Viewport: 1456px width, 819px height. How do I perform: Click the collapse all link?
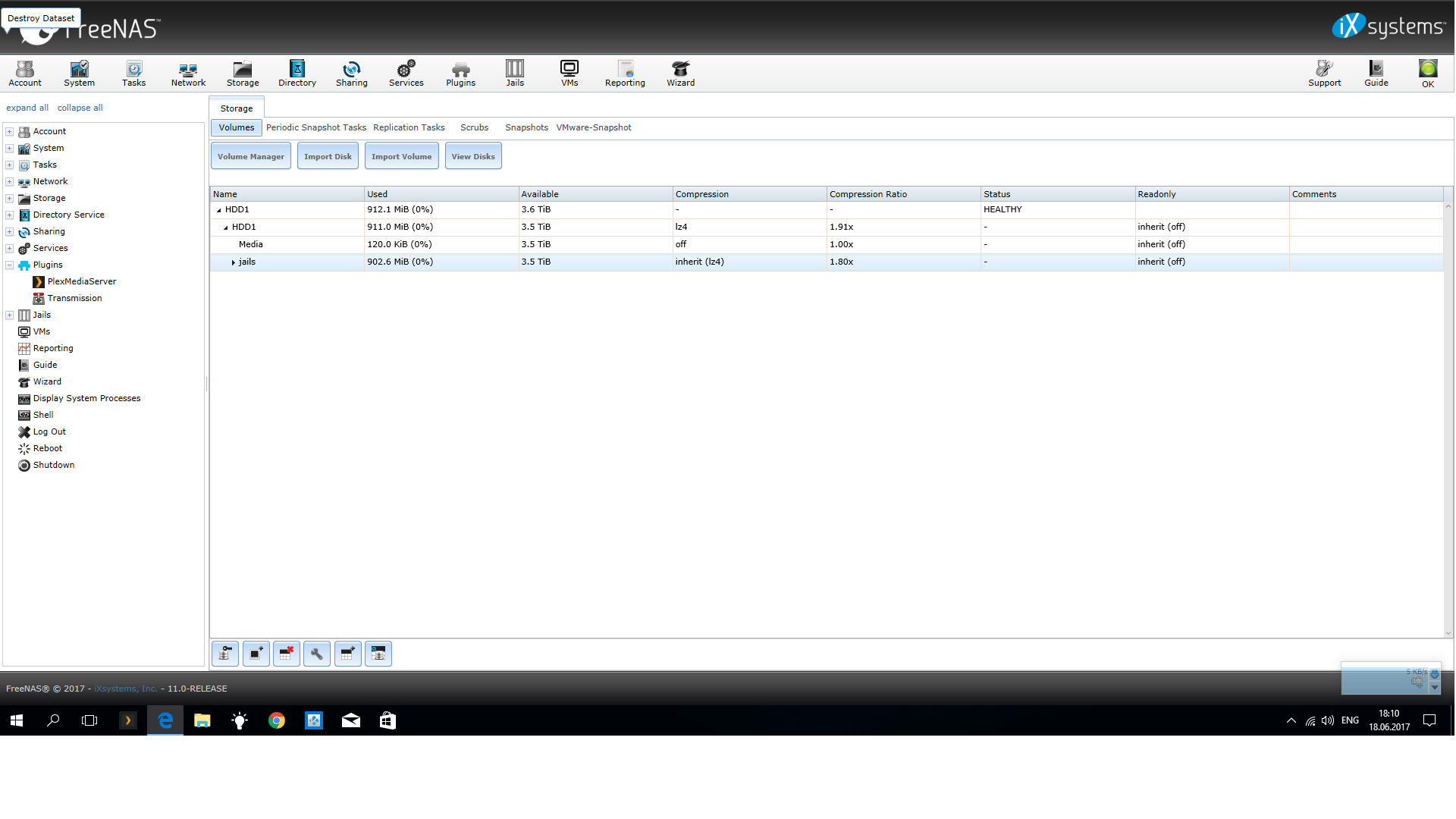point(80,108)
